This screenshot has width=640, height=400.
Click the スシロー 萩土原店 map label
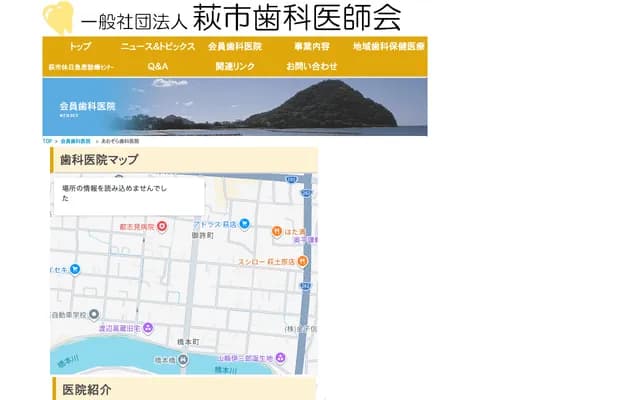(x=267, y=262)
